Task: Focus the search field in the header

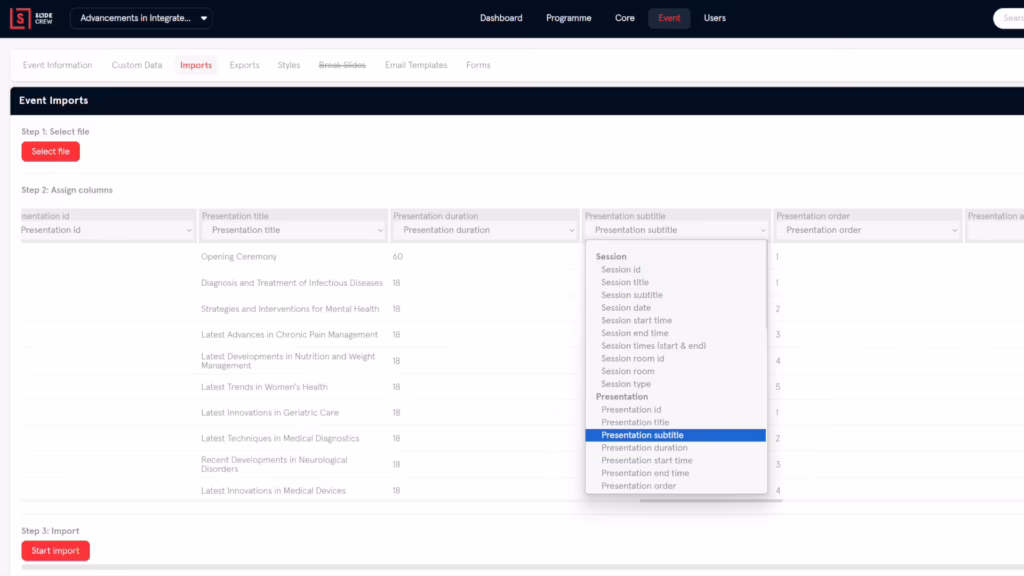Action: [1009, 18]
